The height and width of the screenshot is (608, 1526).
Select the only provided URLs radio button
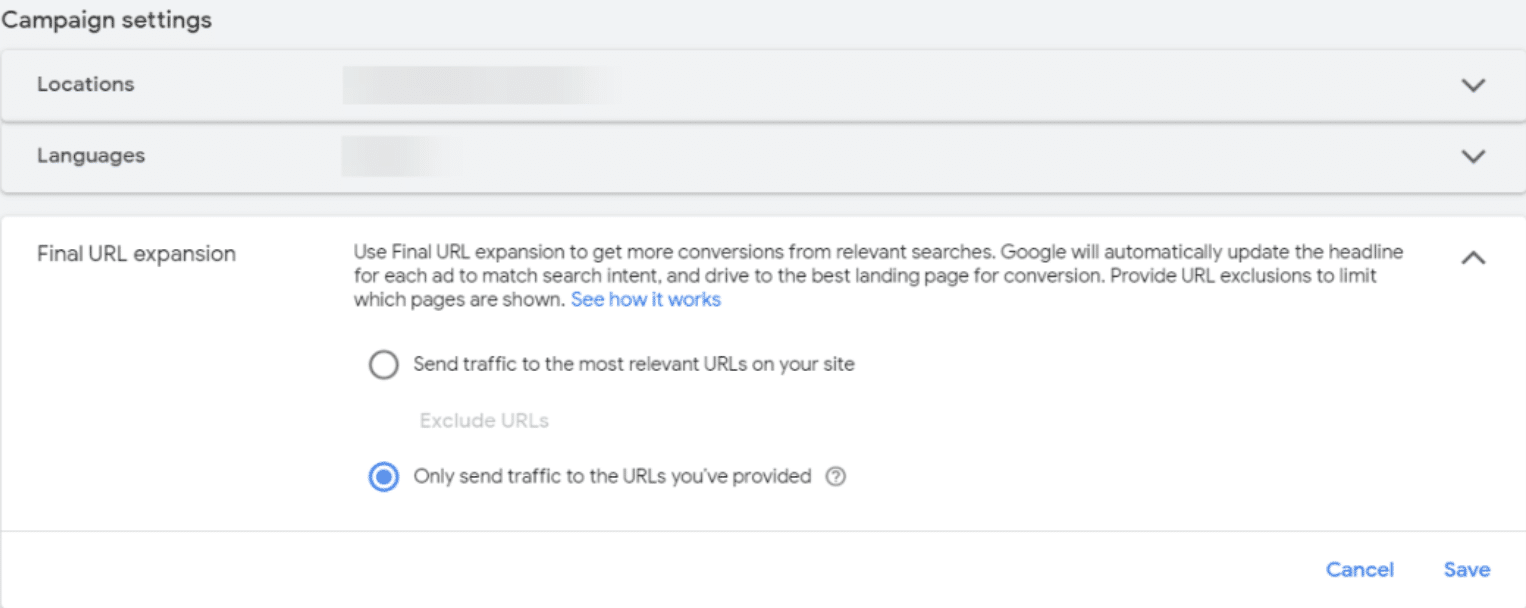tap(383, 477)
